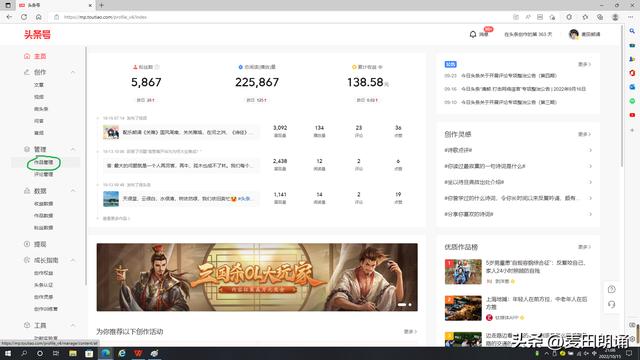Open 作品管理 in the sidebar
640x360 pixels.
(44, 162)
